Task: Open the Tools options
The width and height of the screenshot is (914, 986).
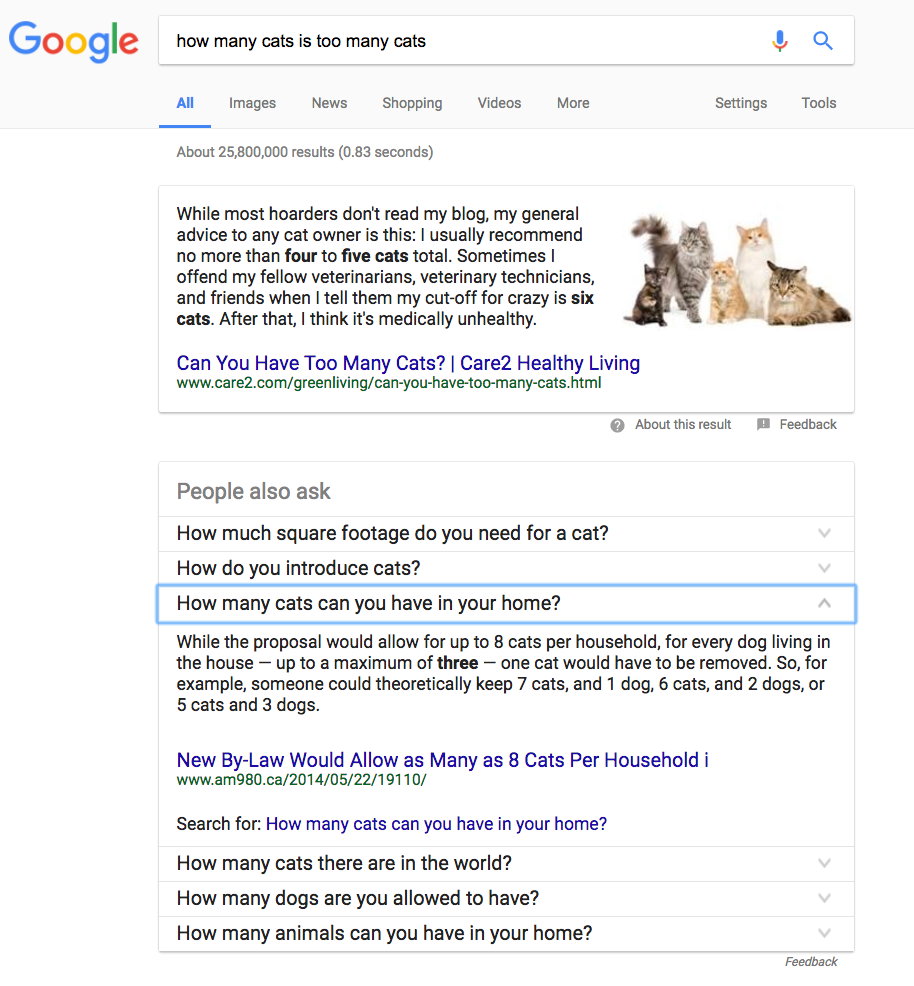Action: tap(818, 103)
